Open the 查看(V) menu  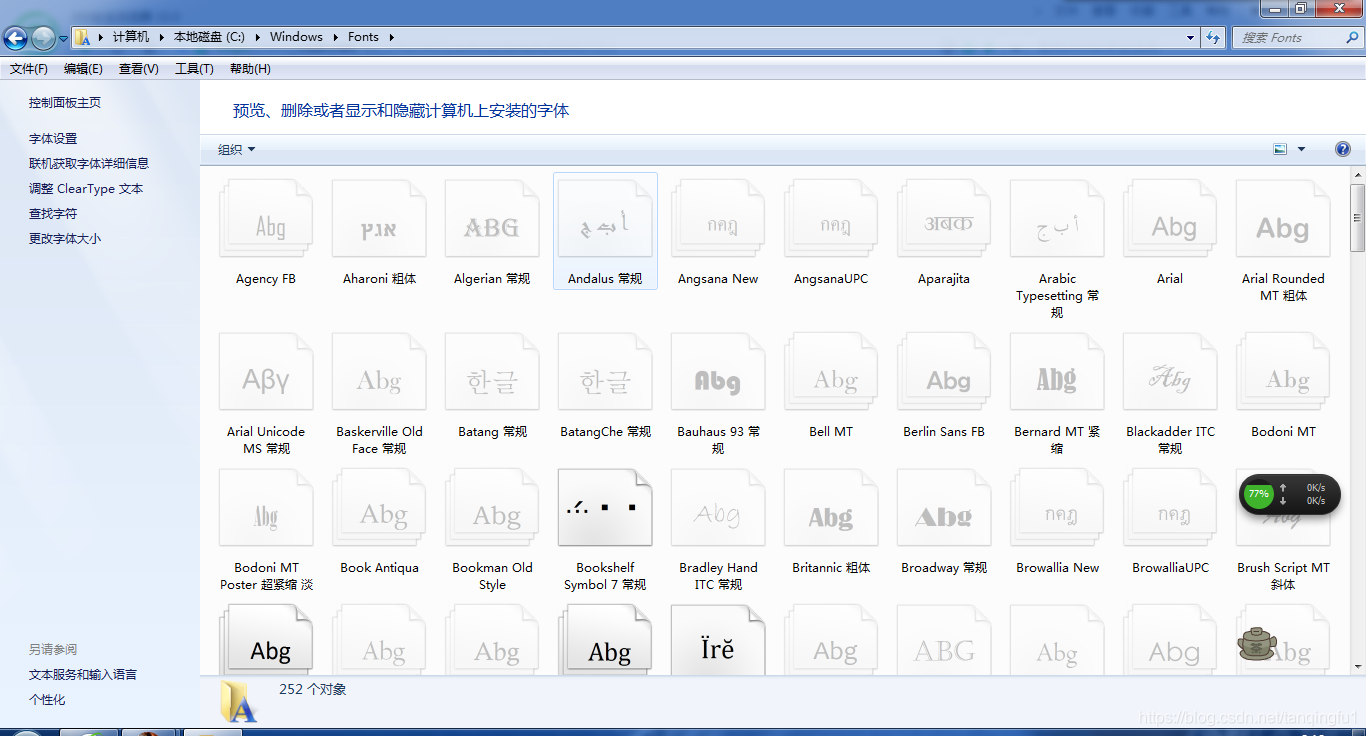tap(139, 69)
